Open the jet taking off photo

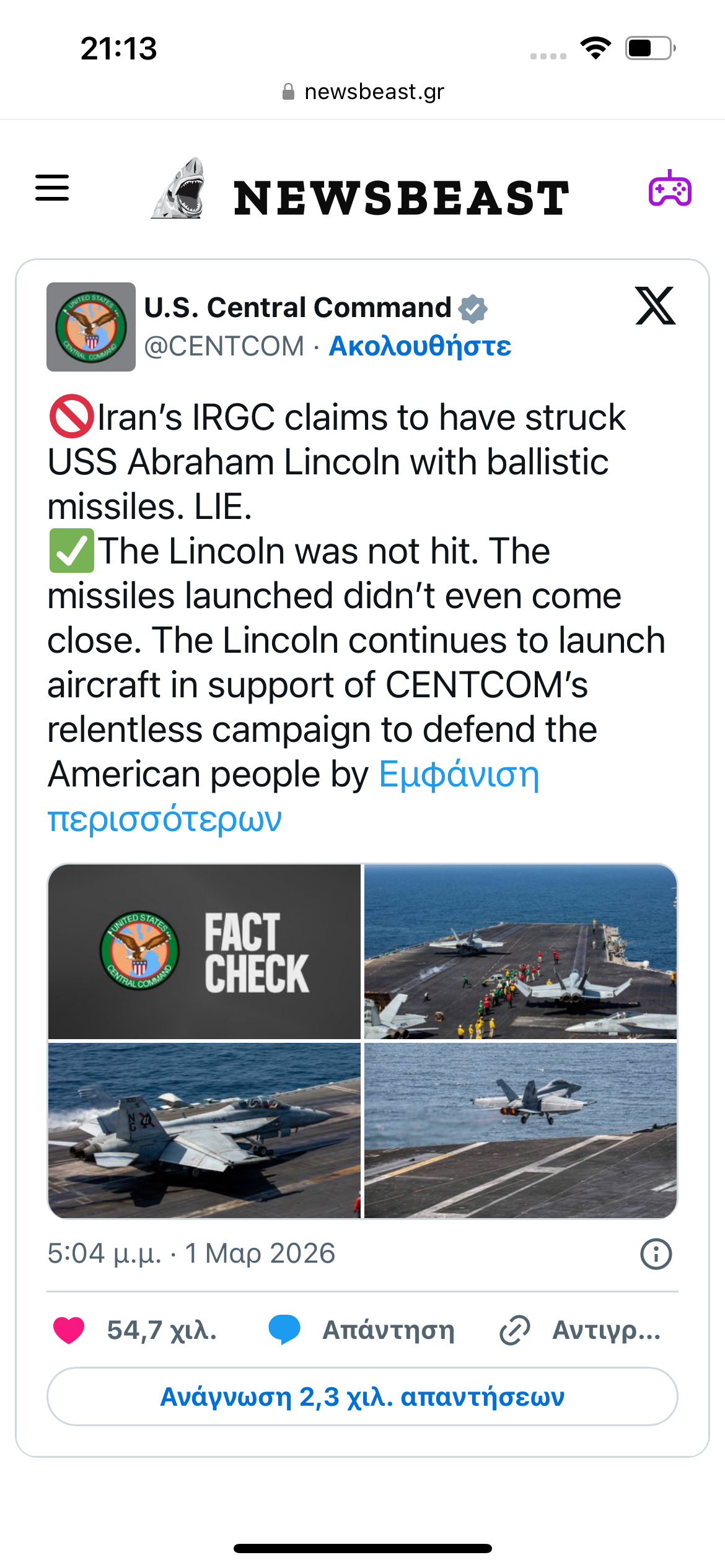(521, 1130)
